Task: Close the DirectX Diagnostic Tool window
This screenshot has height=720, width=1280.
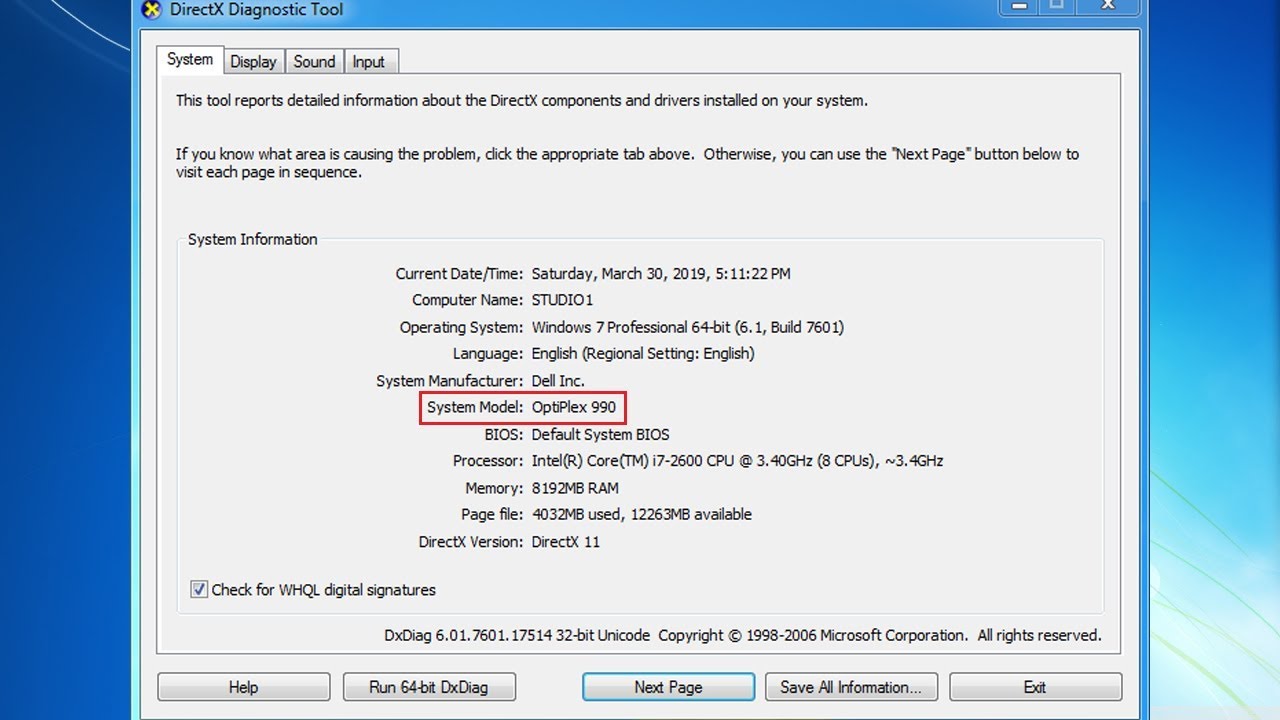Action: [1107, 7]
